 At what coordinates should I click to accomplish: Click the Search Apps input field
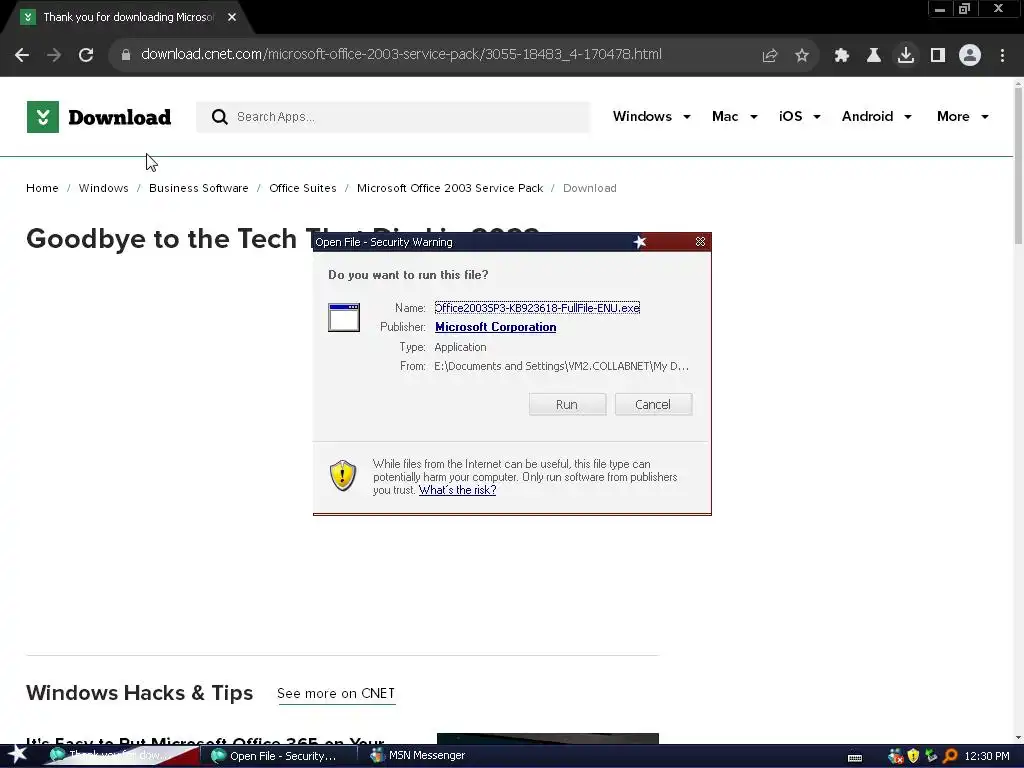(x=393, y=117)
